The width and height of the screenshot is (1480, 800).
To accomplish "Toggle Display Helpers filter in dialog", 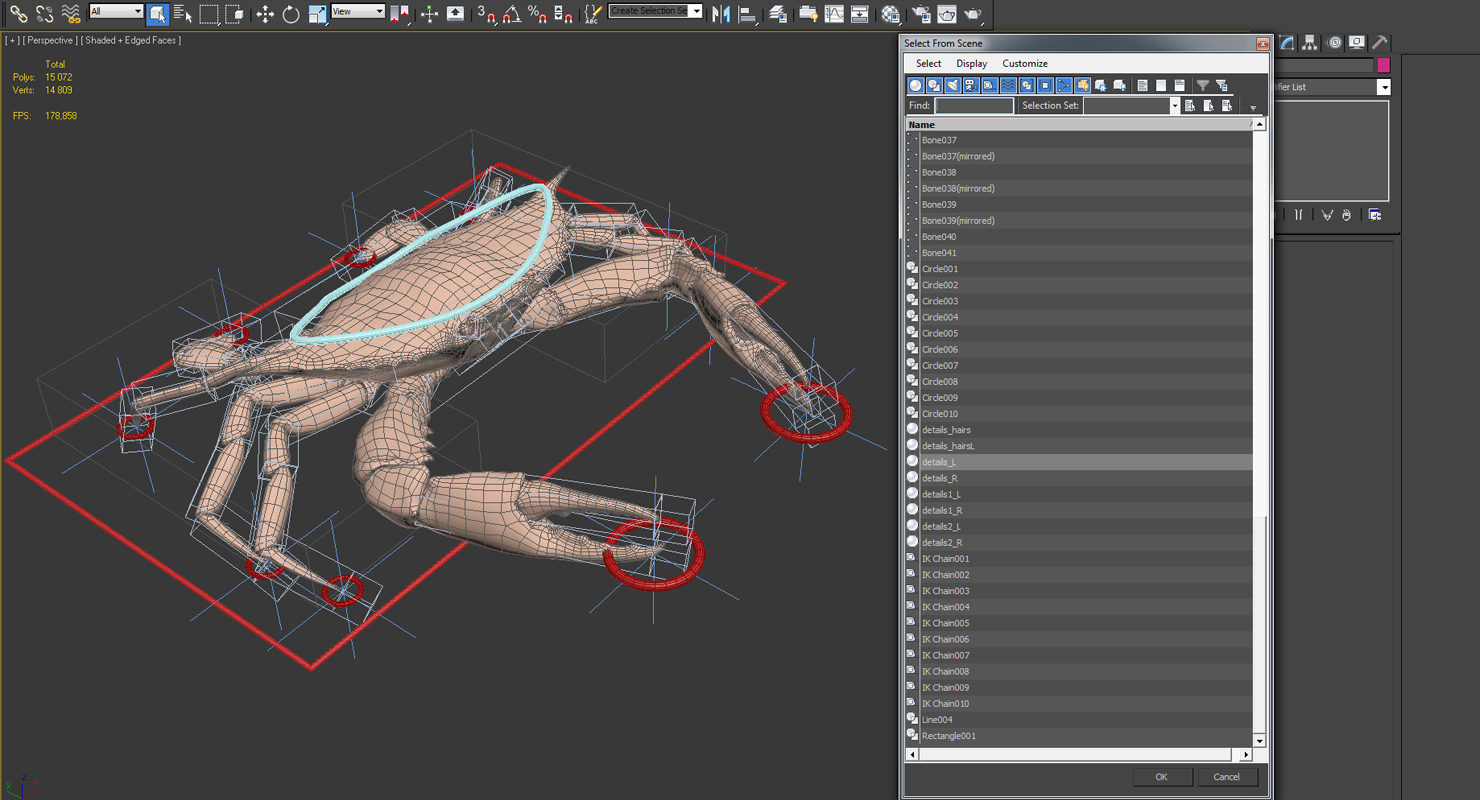I will coord(989,85).
